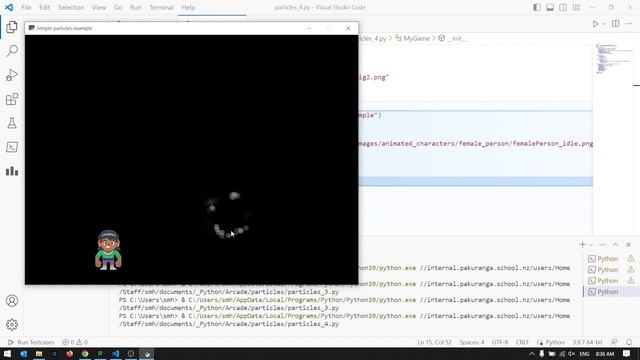Maximize the terminal panel with the chevron
This screenshot has width=640, height=360.
pos(616,244)
